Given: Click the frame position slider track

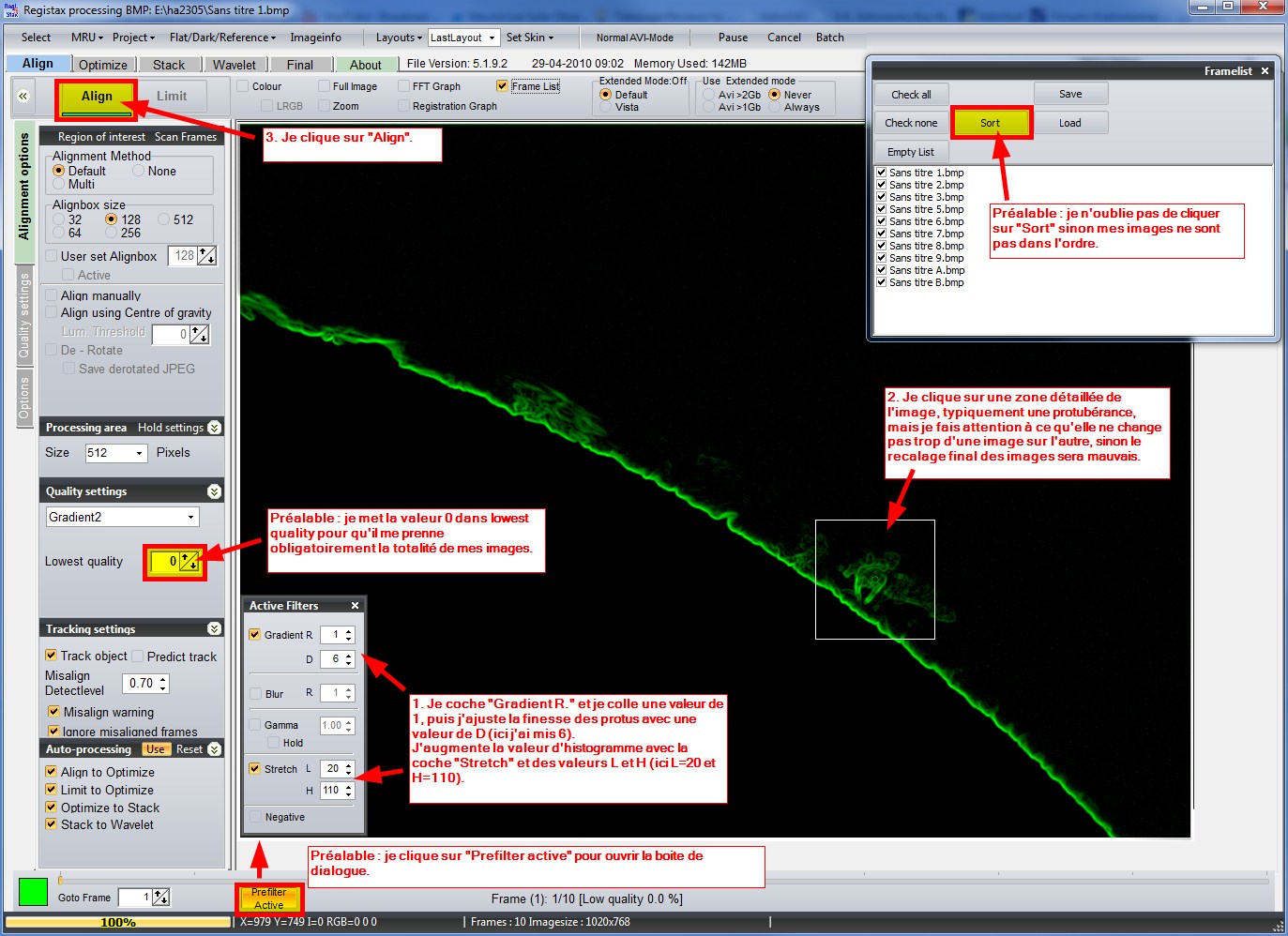Looking at the screenshot, I should 662,881.
